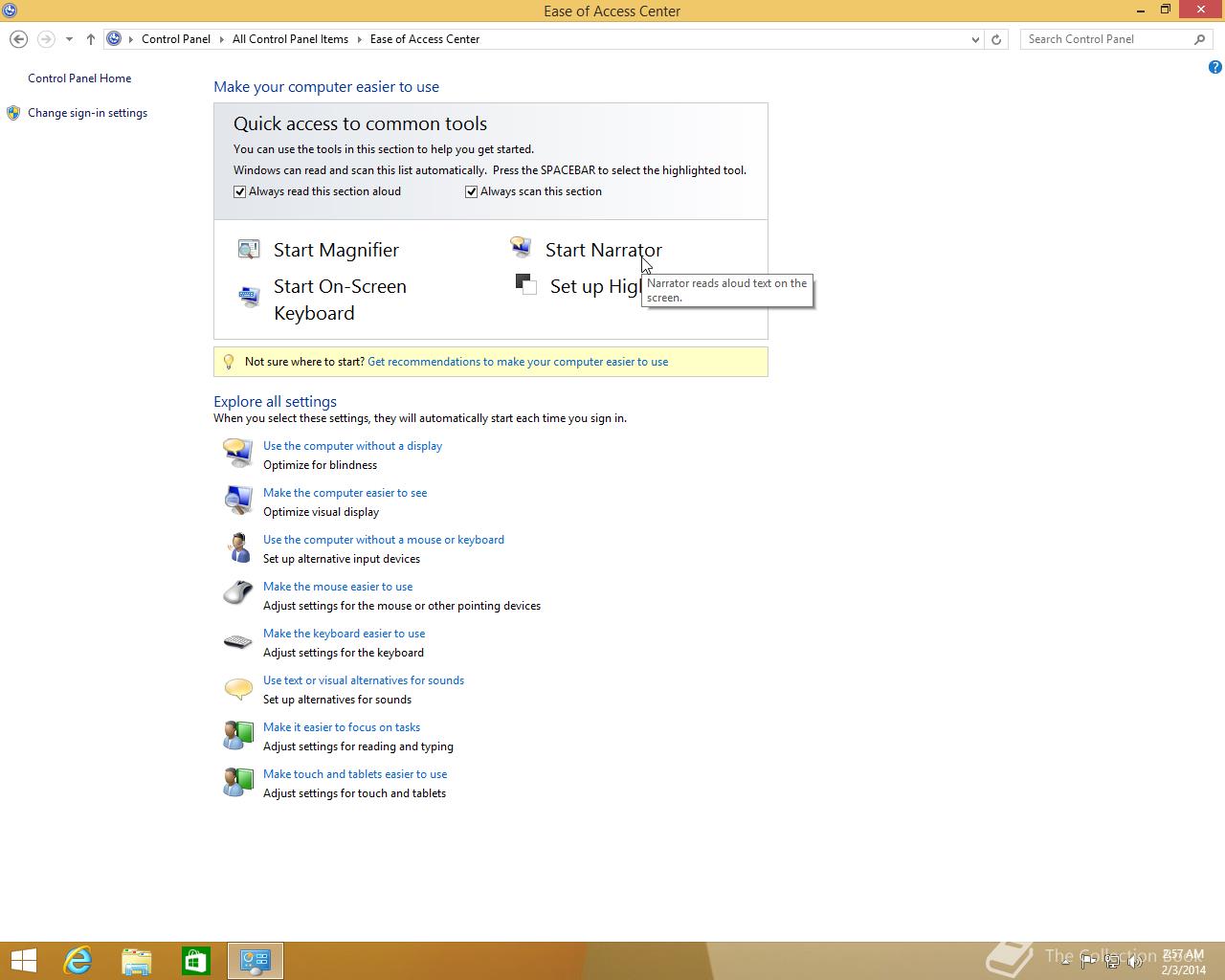This screenshot has width=1225, height=980.
Task: Click the High Contrast icon
Action: [525, 284]
